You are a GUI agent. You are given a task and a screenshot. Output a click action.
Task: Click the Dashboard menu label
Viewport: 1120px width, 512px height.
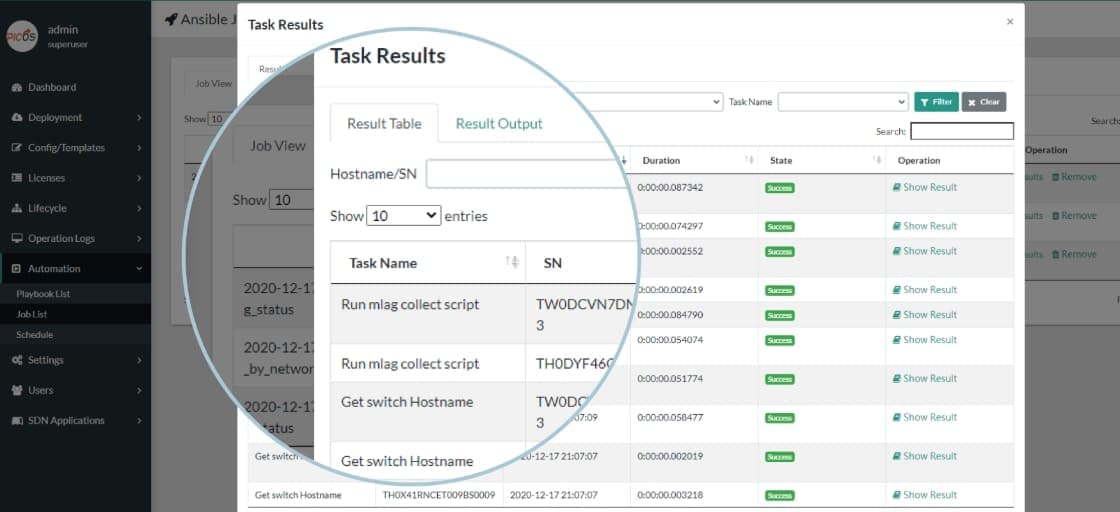point(52,87)
